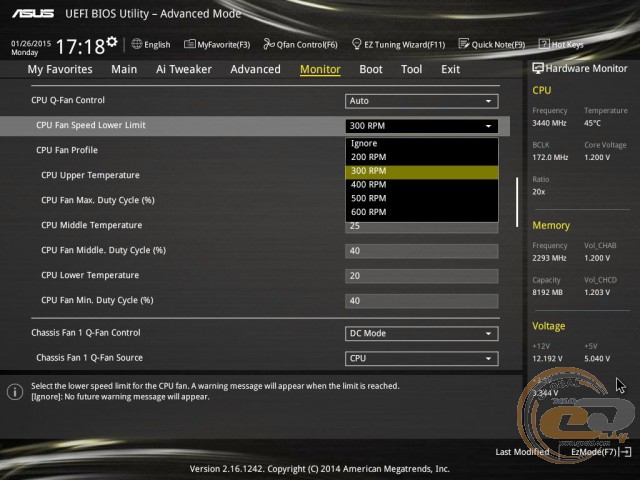Viewport: 640px width, 480px height.
Task: Open the Exit tab
Action: 451,69
